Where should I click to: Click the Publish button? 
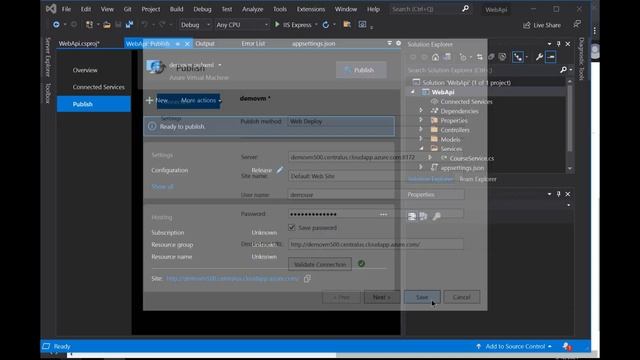[361, 70]
